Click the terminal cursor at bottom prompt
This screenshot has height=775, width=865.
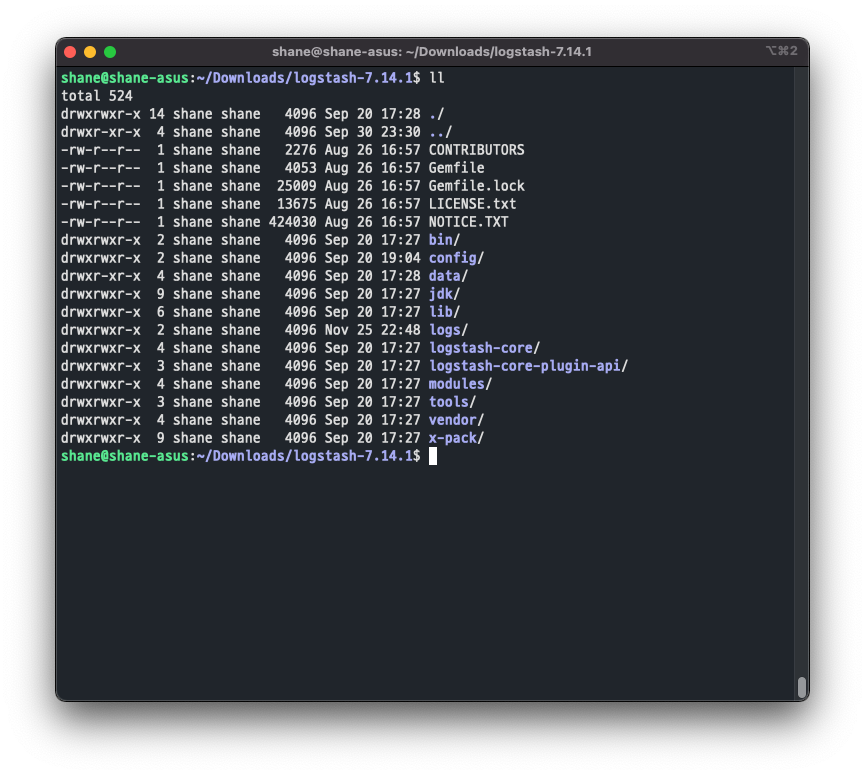[x=433, y=456]
